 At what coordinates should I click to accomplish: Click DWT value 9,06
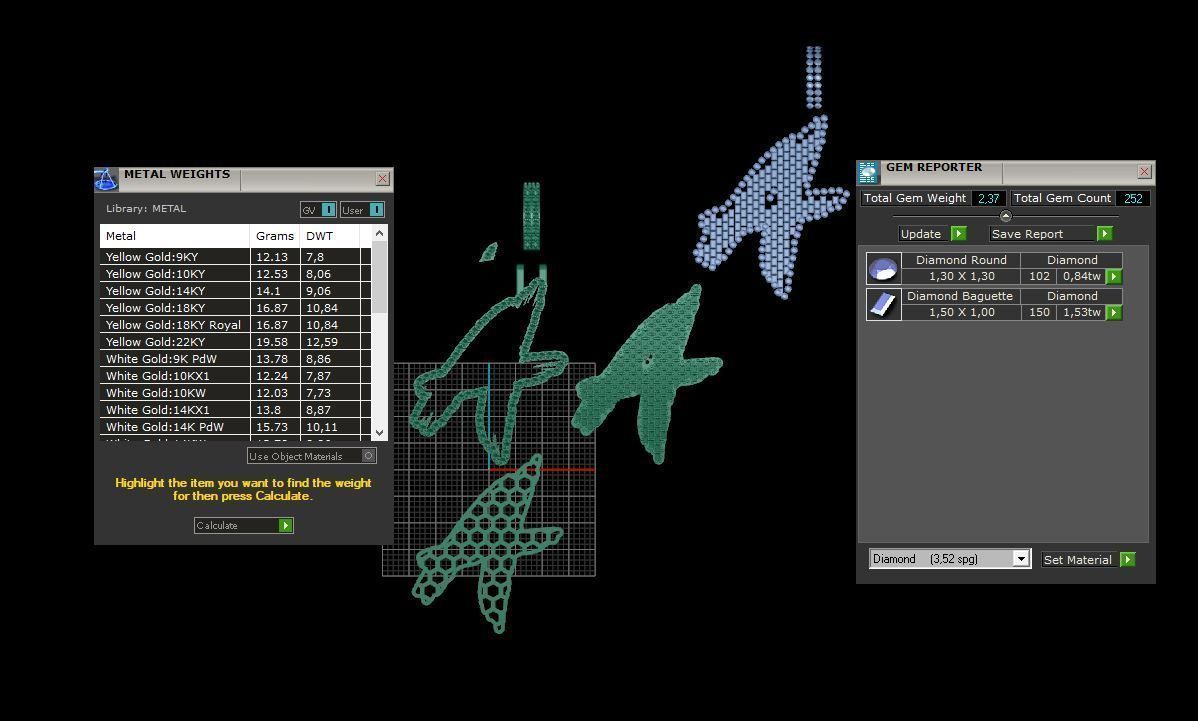(x=319, y=291)
